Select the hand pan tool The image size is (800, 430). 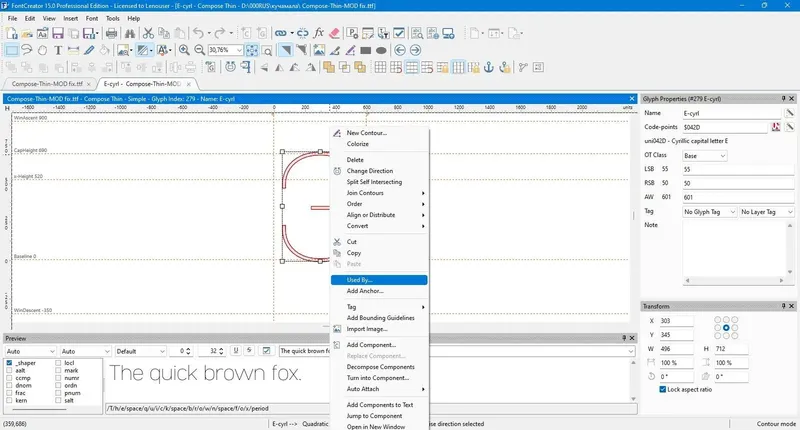[42, 50]
